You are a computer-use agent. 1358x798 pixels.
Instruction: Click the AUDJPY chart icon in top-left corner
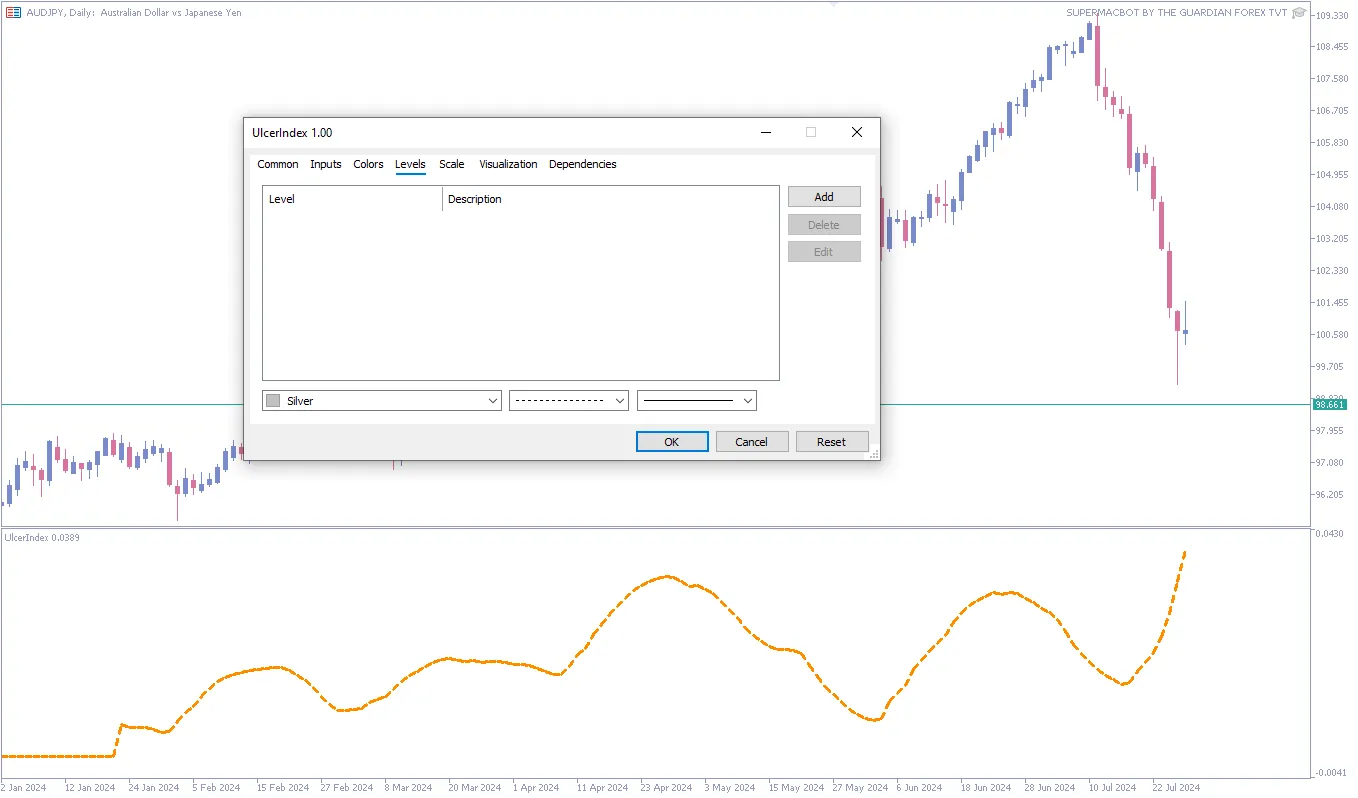[x=14, y=13]
